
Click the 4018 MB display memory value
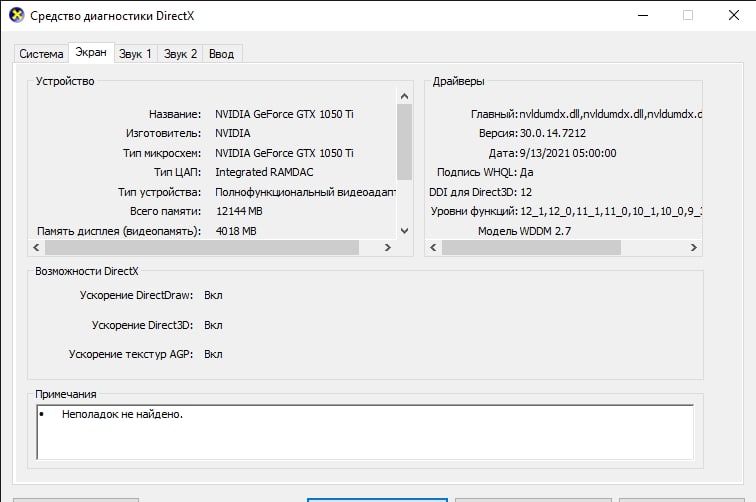tap(236, 231)
